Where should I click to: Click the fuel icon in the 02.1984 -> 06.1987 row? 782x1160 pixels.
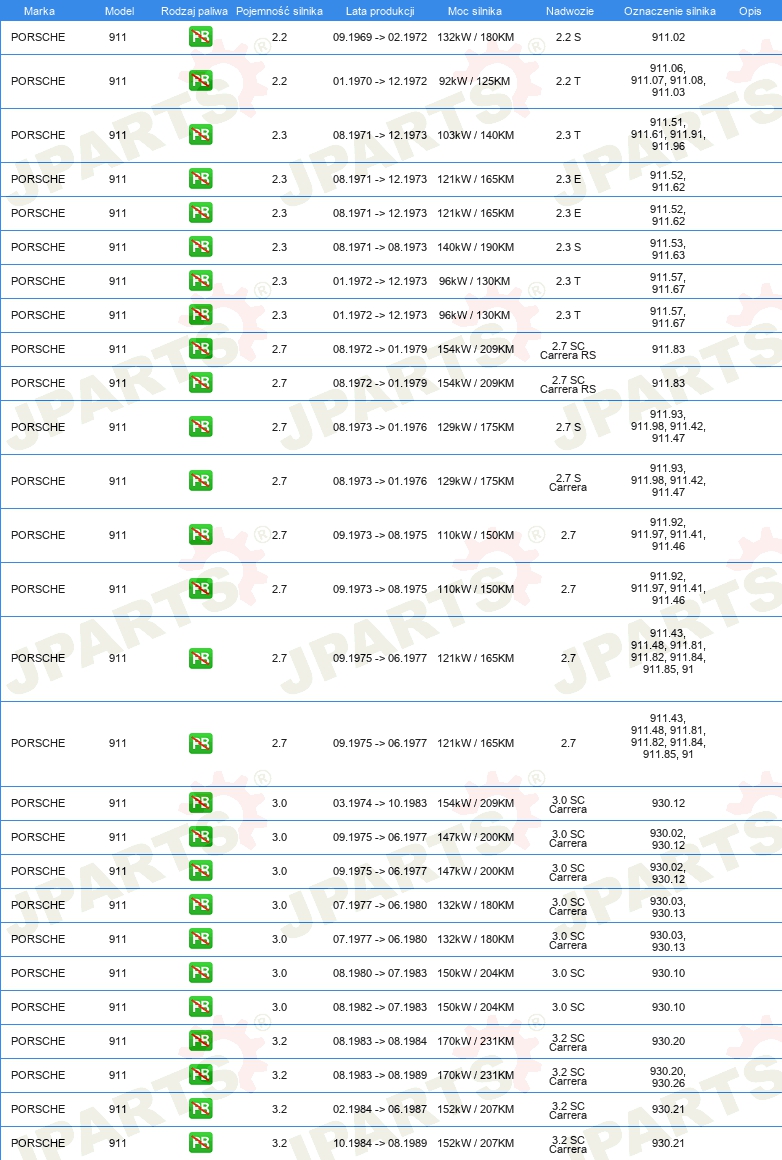[x=200, y=1109]
